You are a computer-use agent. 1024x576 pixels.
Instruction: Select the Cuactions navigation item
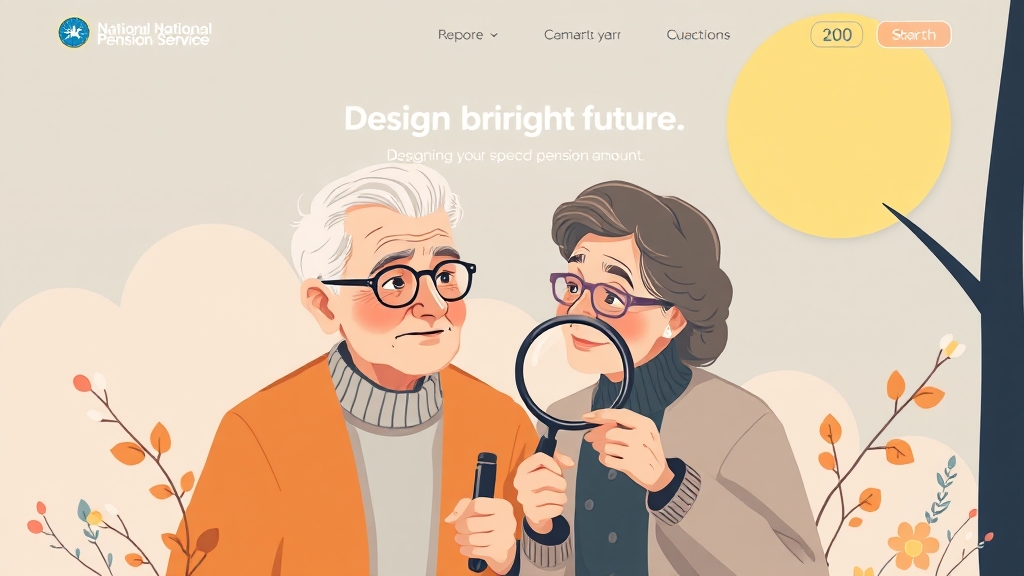(698, 35)
